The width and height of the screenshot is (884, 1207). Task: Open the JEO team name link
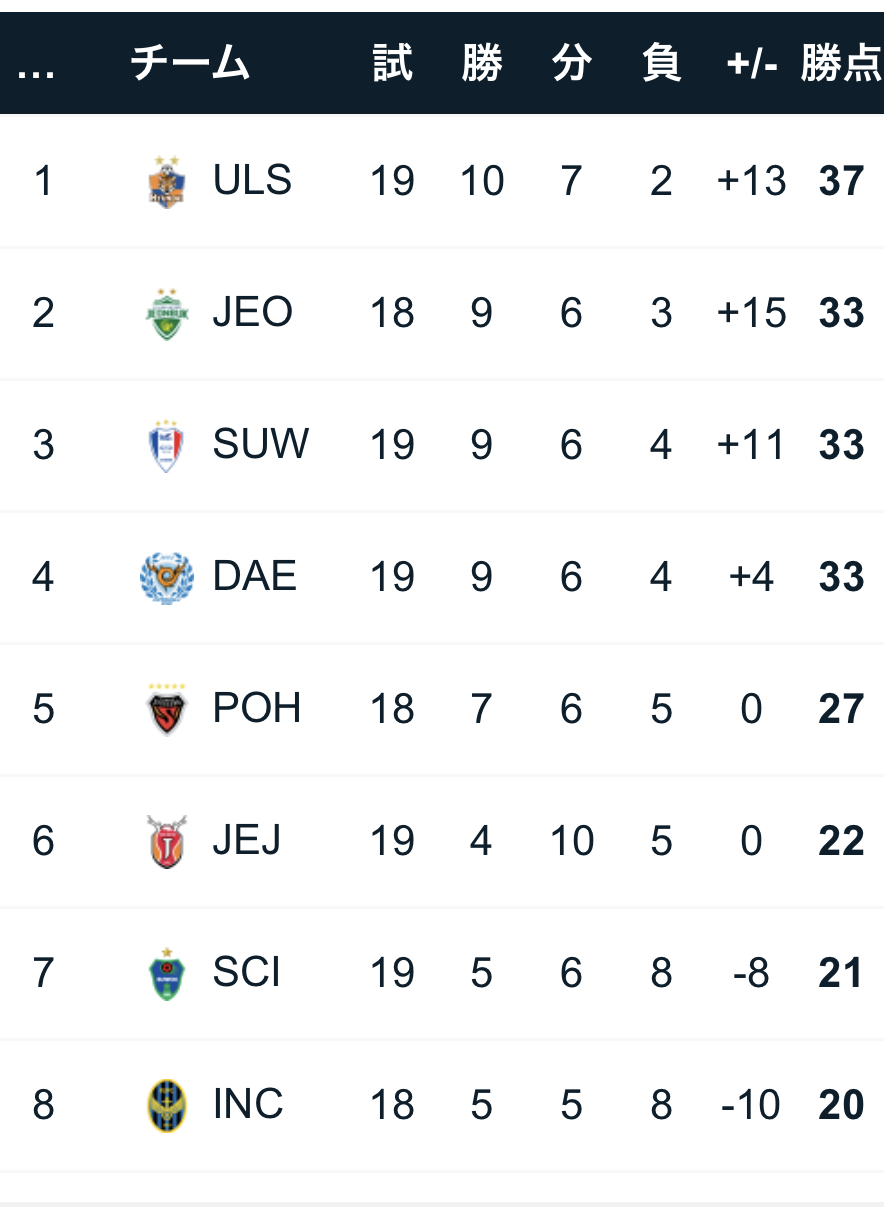252,313
